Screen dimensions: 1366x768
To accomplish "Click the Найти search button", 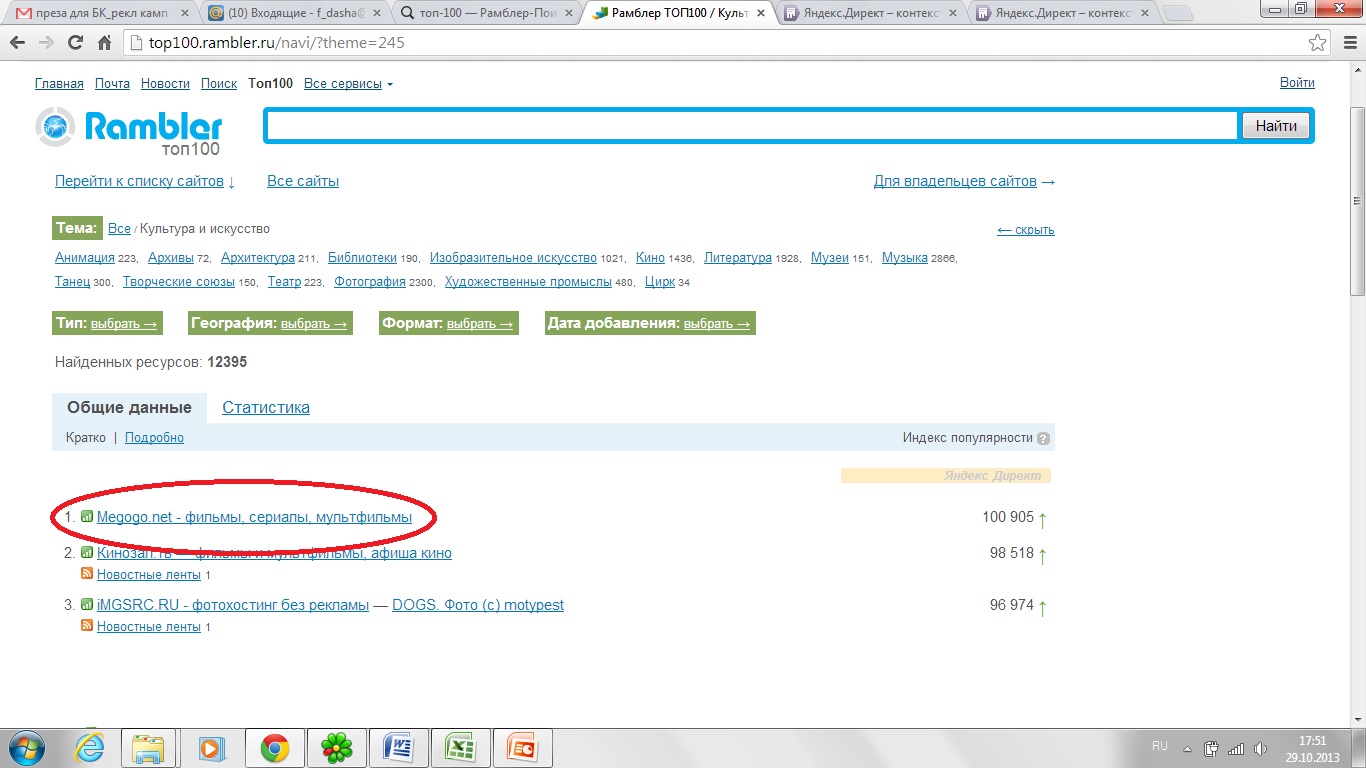I will [1276, 126].
